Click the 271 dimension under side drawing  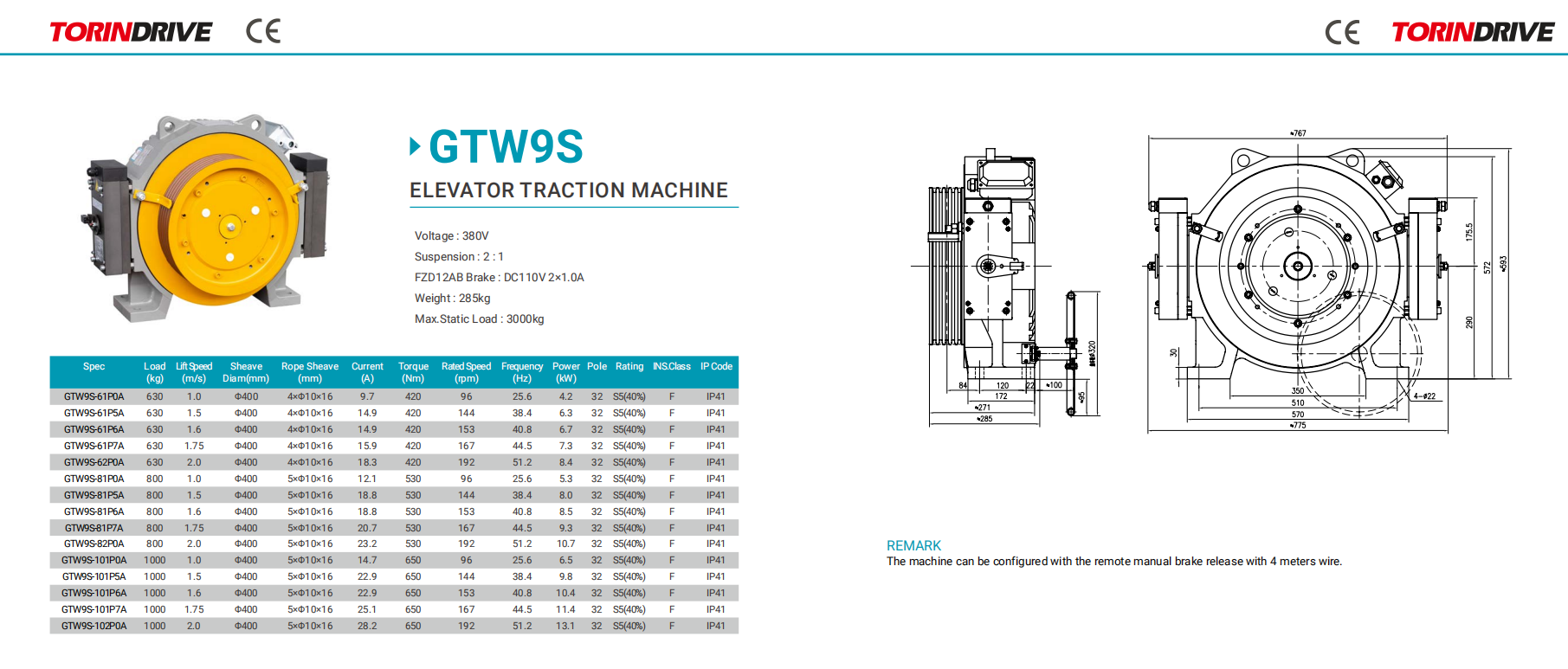(983, 407)
